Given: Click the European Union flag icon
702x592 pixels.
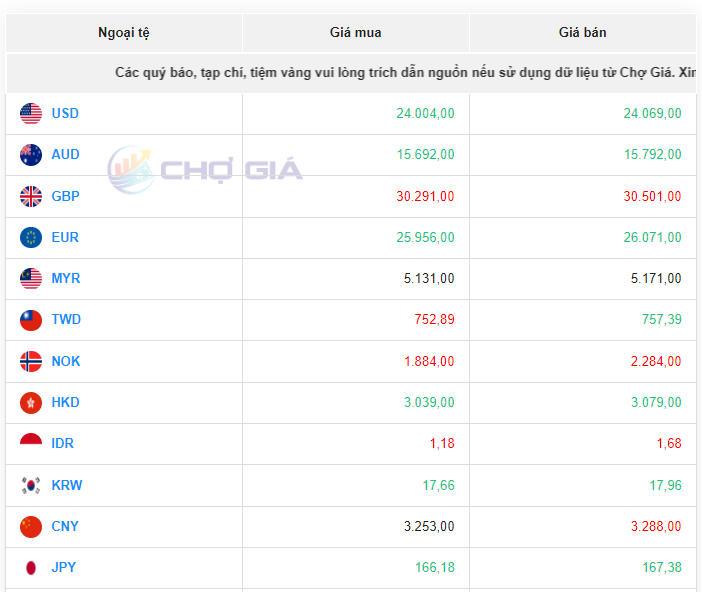Looking at the screenshot, I should tap(31, 238).
